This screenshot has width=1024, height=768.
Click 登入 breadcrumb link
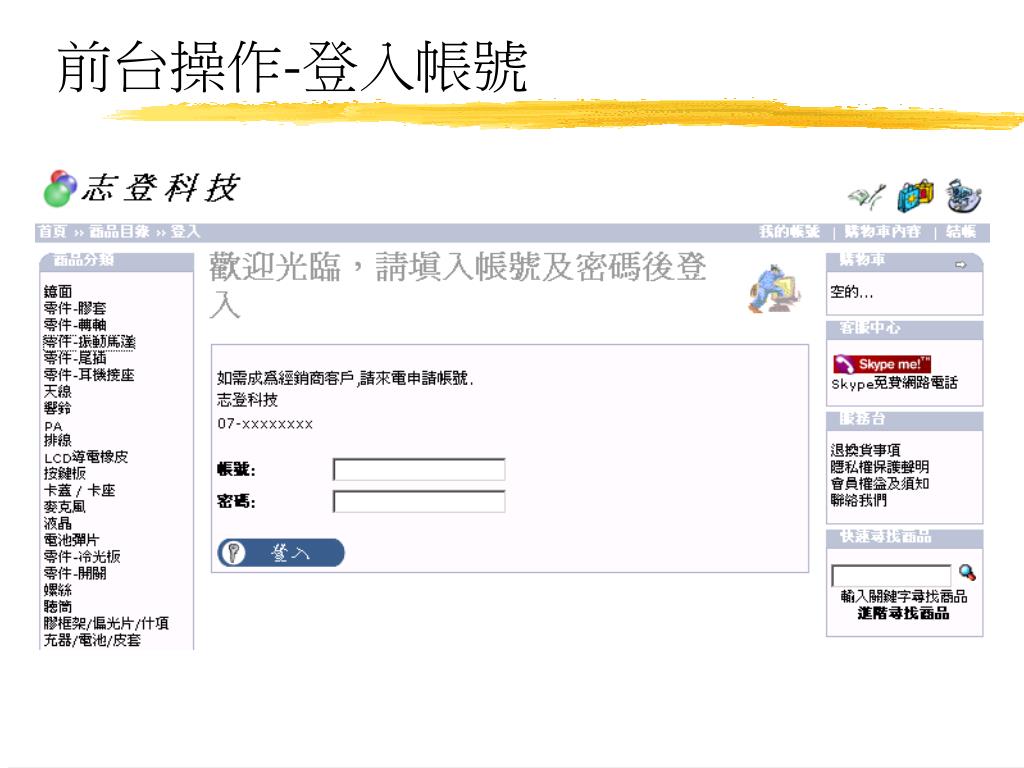click(x=185, y=231)
